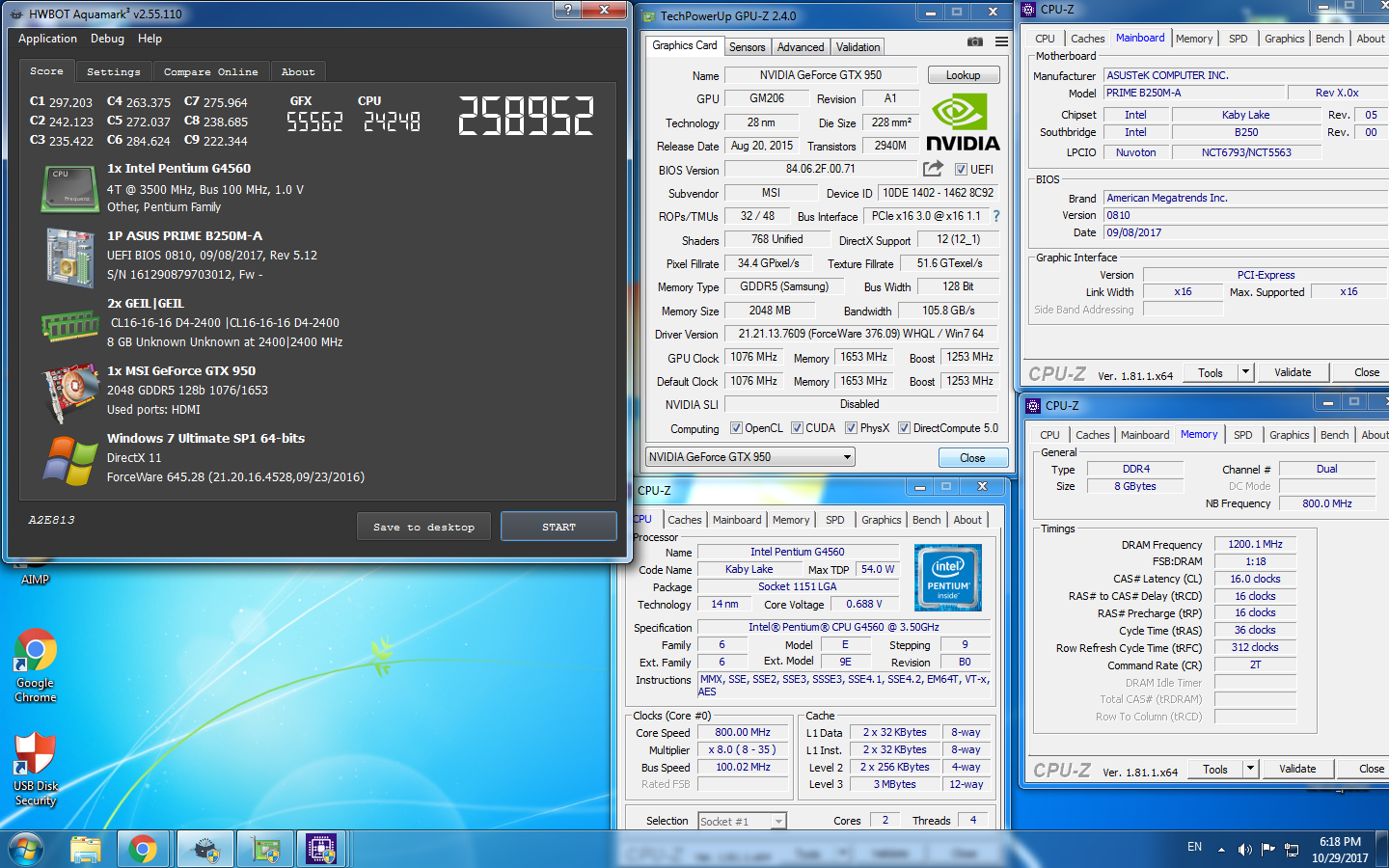Click the Driver Version field in GPU-Z
This screenshot has width=1389, height=868.
(860, 334)
